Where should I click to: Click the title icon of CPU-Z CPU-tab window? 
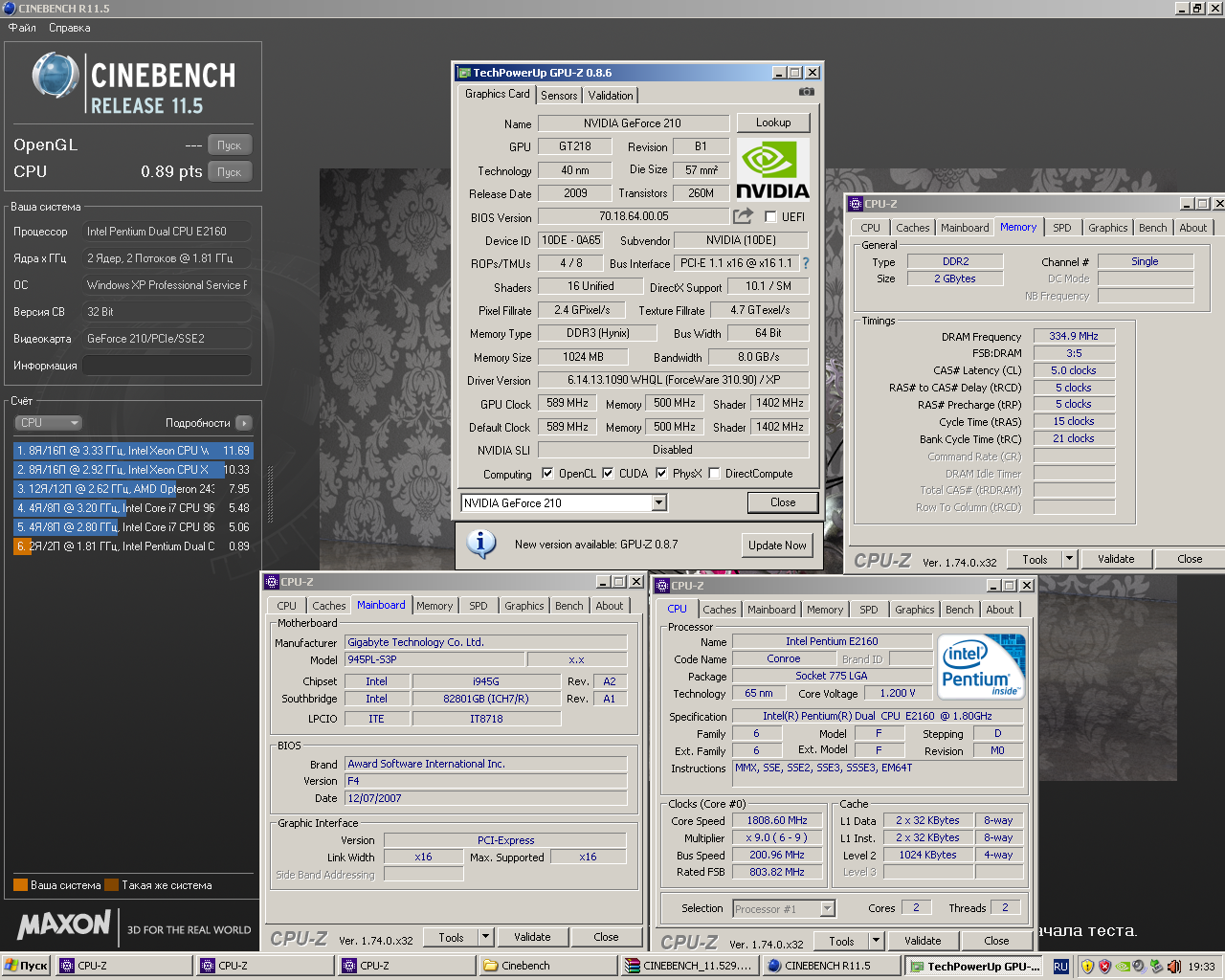click(x=661, y=586)
